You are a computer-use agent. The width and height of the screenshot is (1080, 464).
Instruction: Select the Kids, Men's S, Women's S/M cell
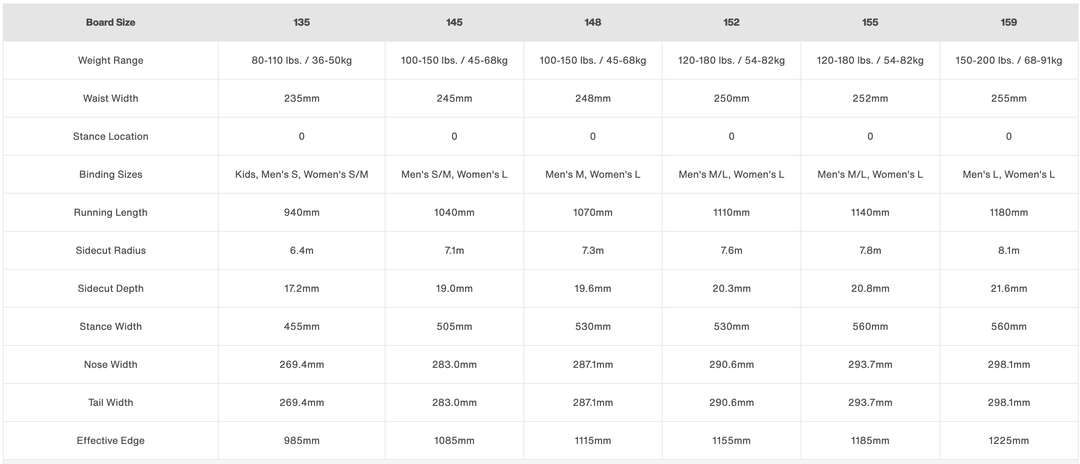[x=301, y=174]
